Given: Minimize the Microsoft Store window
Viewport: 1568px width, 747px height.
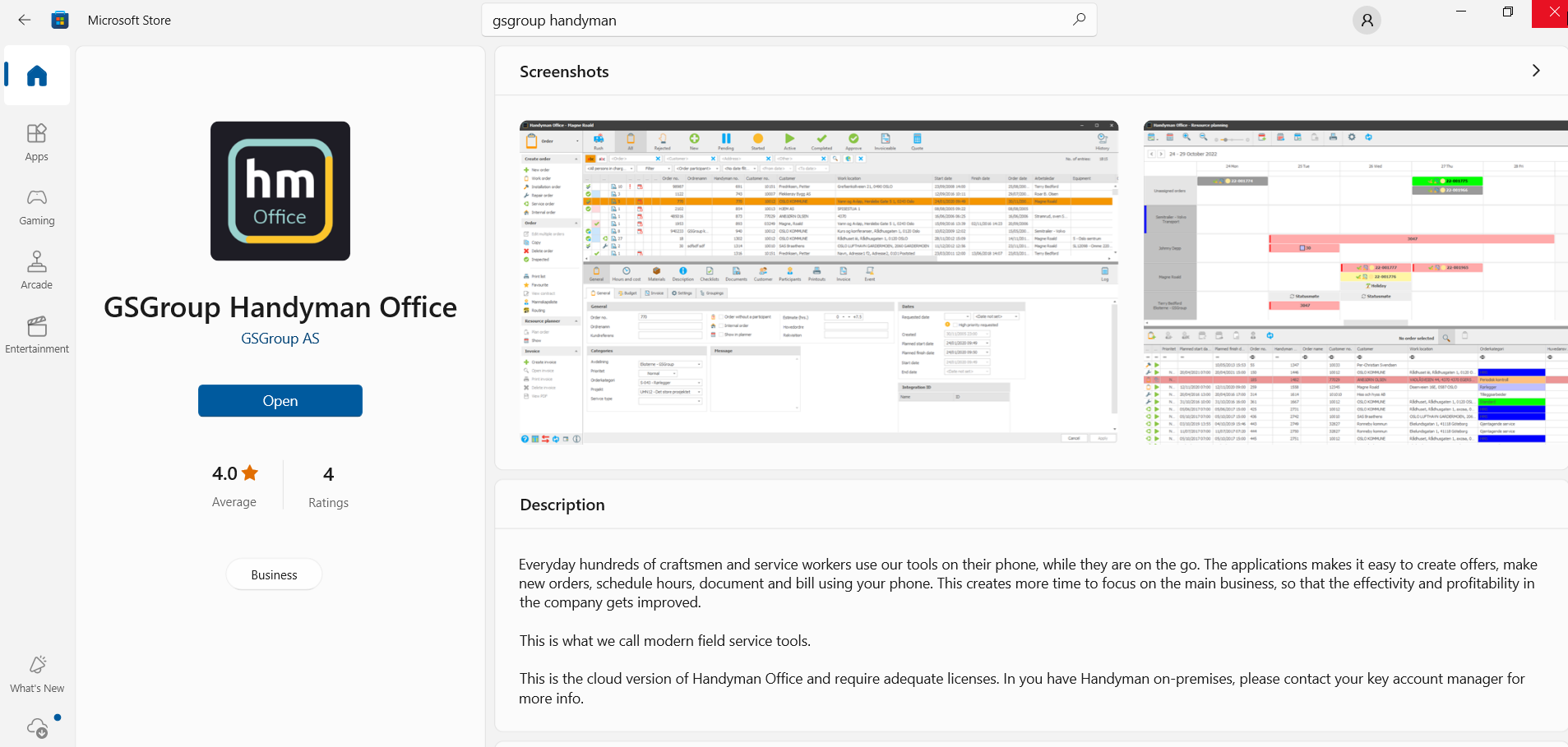Looking at the screenshot, I should (1461, 12).
